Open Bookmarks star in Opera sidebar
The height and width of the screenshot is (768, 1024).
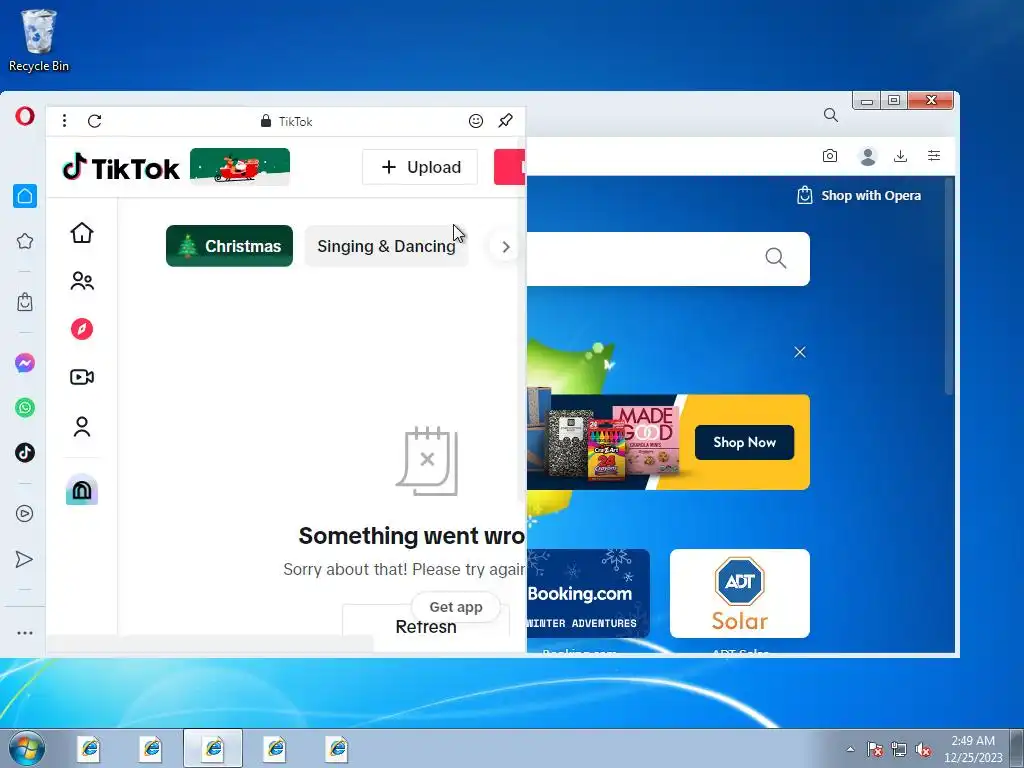25,241
